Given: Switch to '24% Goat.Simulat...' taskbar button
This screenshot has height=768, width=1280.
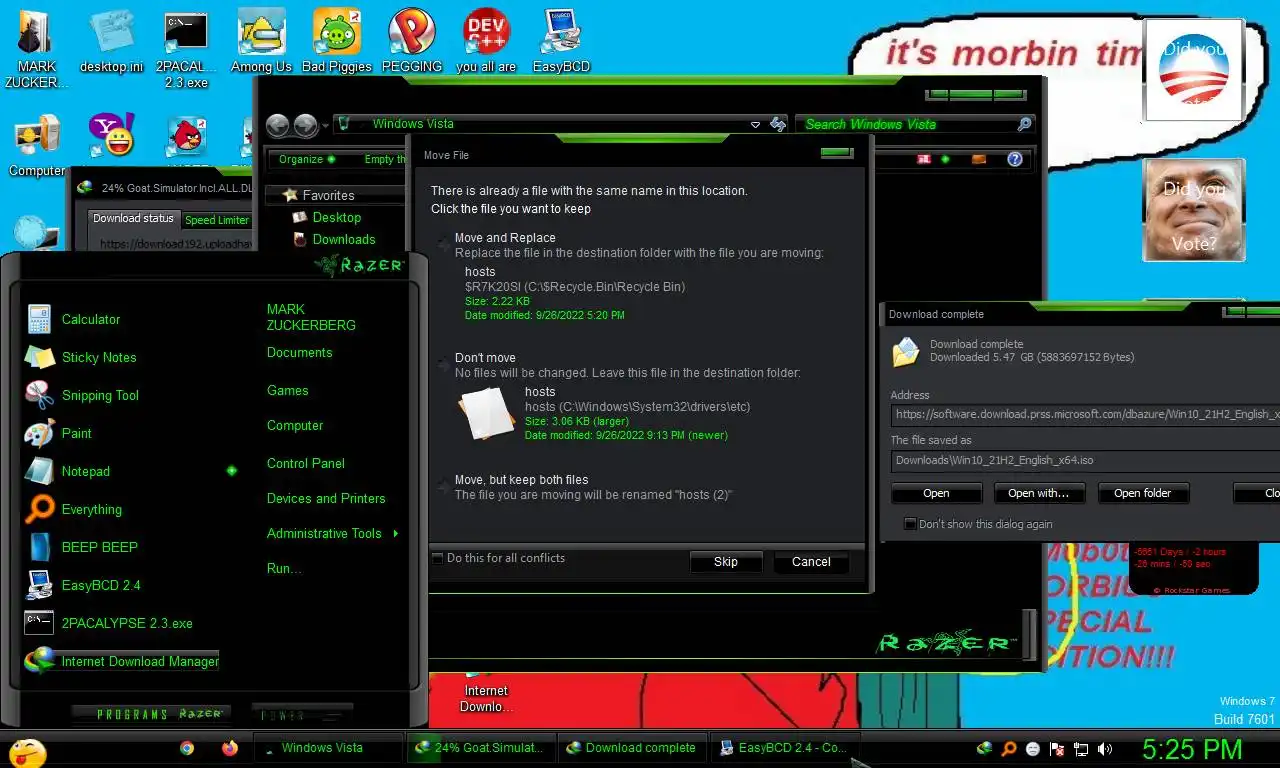Looking at the screenshot, I should click(480, 748).
